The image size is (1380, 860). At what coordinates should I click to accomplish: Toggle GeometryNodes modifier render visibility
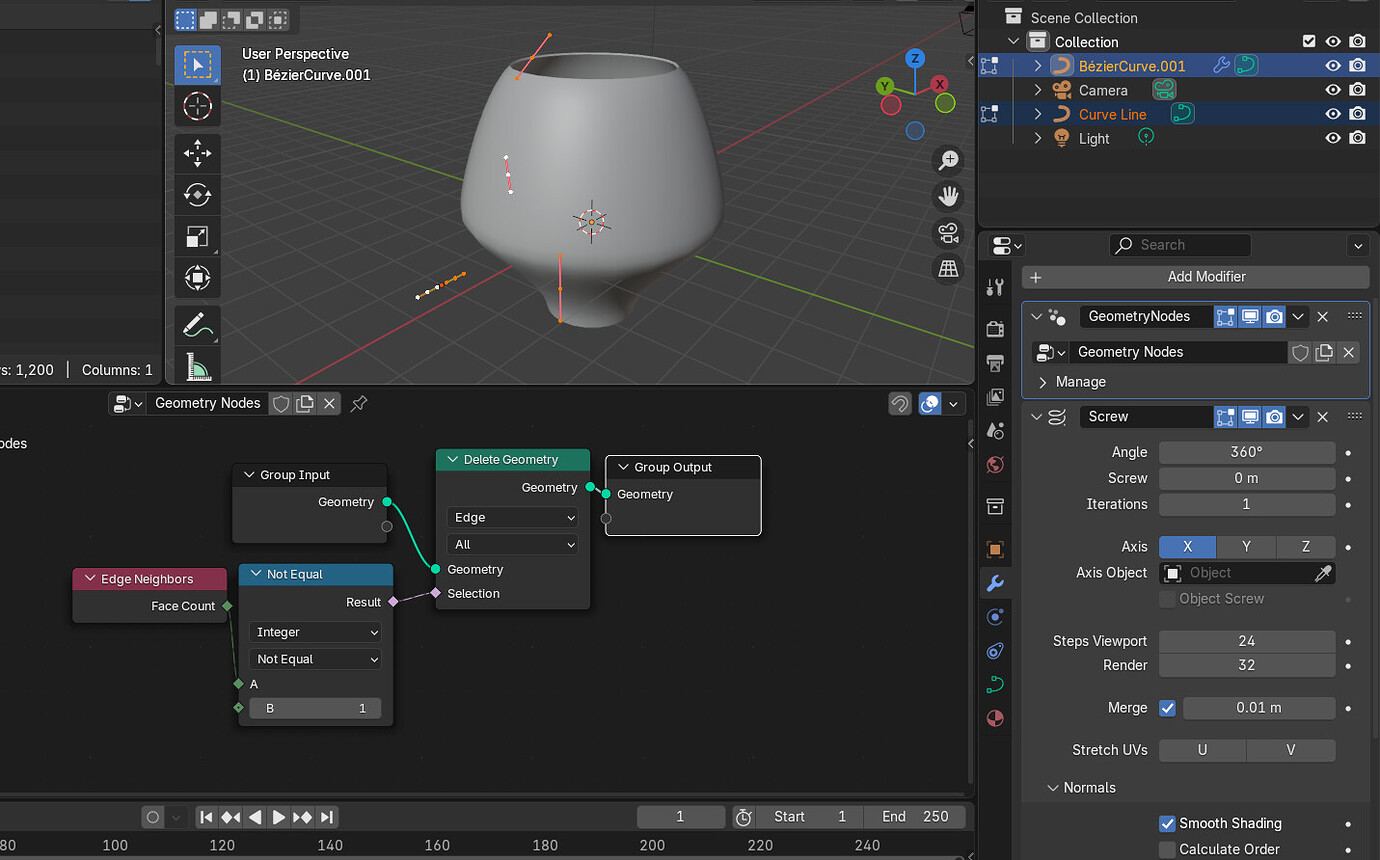click(1274, 316)
